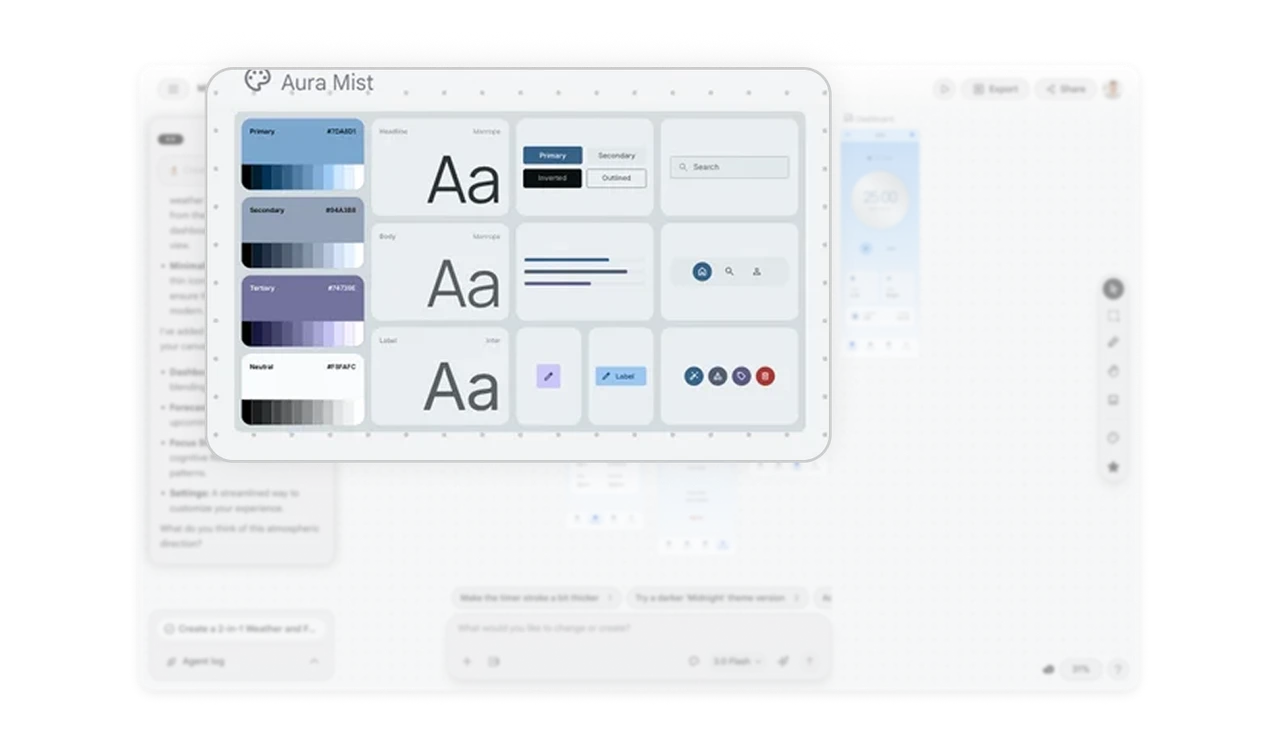
Task: Click the black Inverted button sample
Action: [552, 178]
